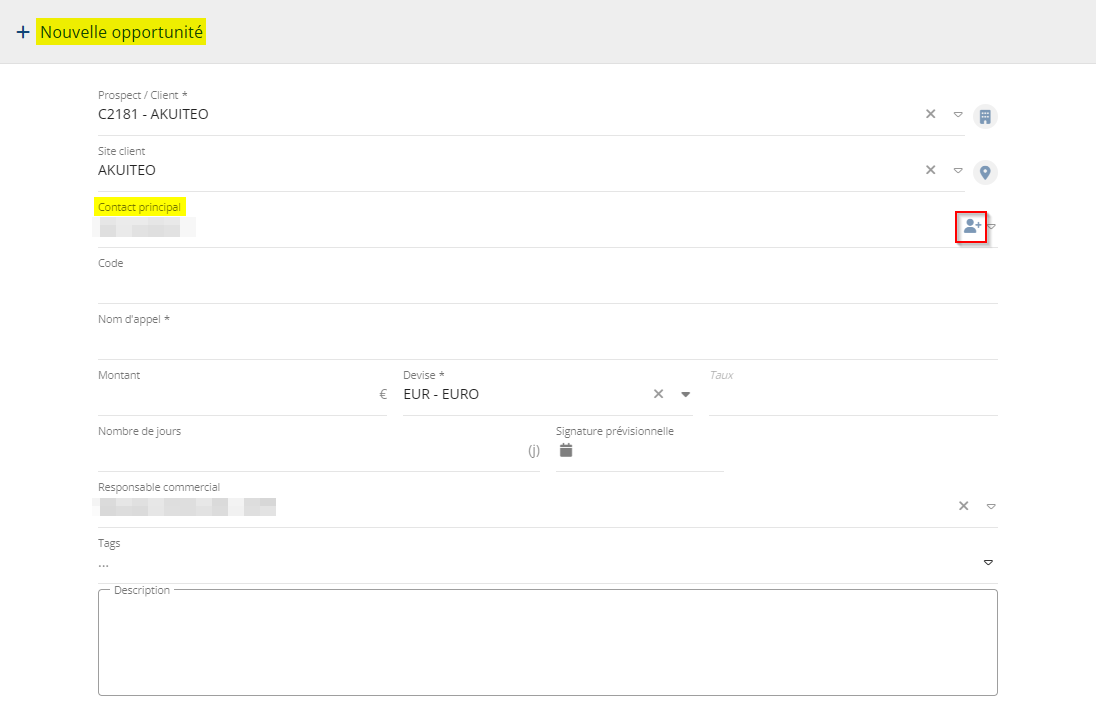Clear the Prospect / Client value
This screenshot has height=704, width=1096.
pyautogui.click(x=930, y=114)
